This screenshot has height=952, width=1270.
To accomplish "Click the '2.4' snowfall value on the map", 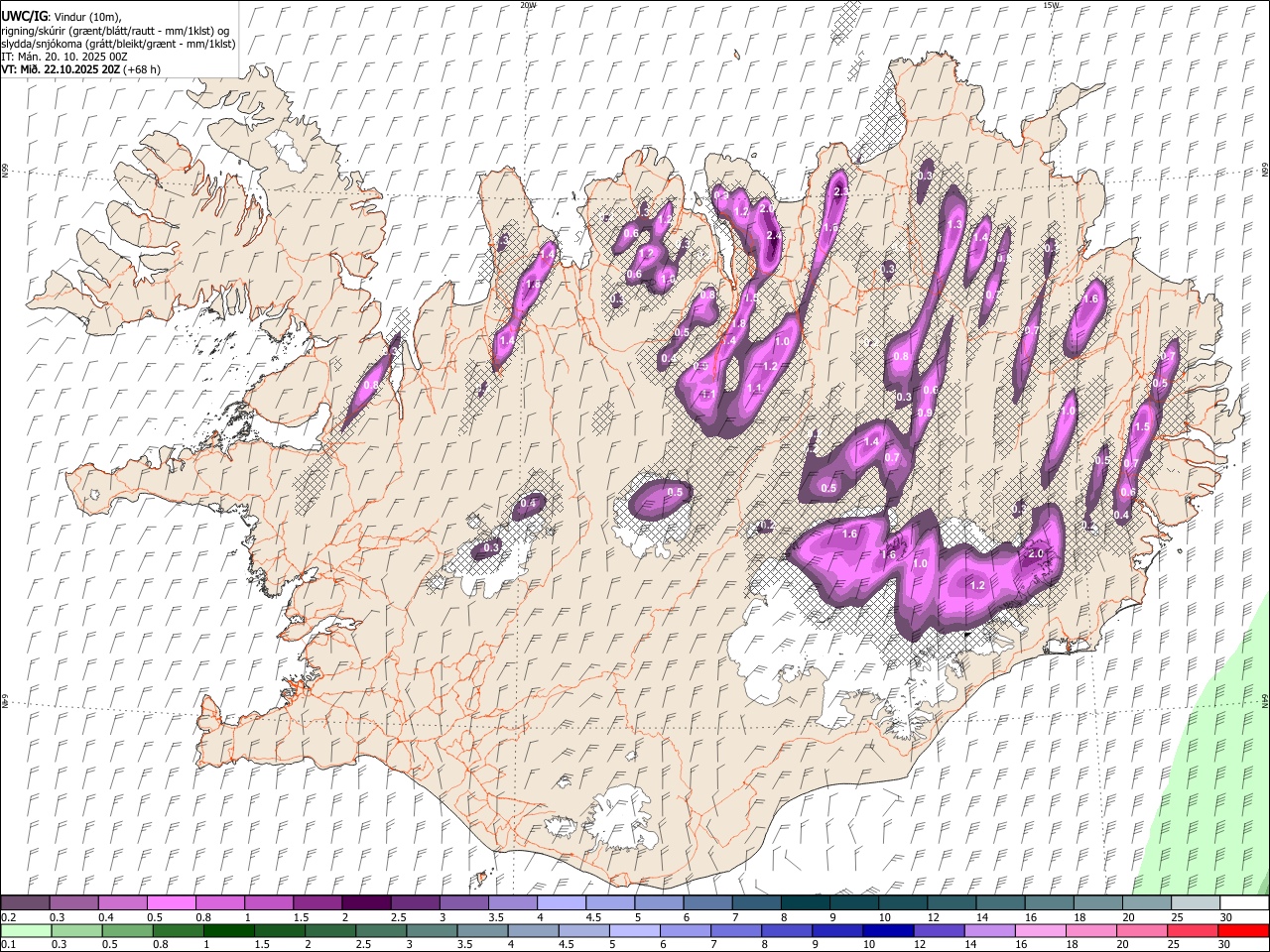I will click(774, 235).
